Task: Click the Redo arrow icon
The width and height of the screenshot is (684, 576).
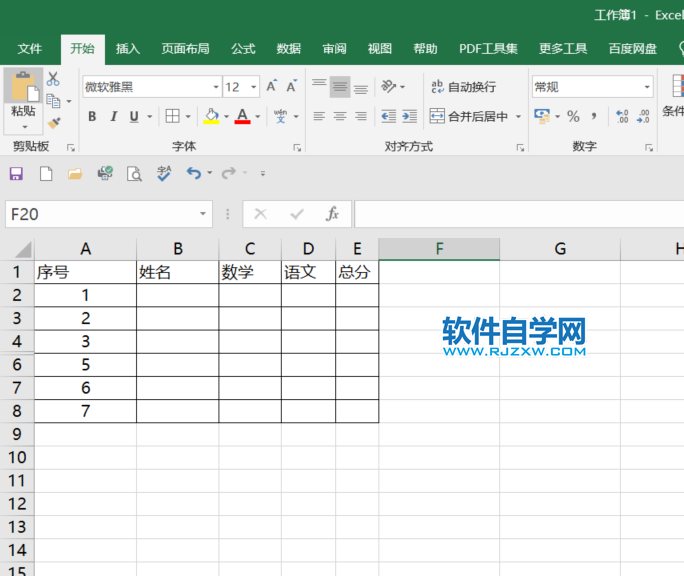Action: pyautogui.click(x=229, y=173)
